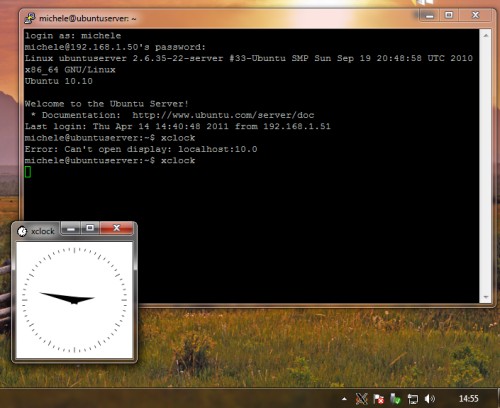Open the 14:55 taskbar clock
The height and width of the screenshot is (408, 500).
[468, 399]
